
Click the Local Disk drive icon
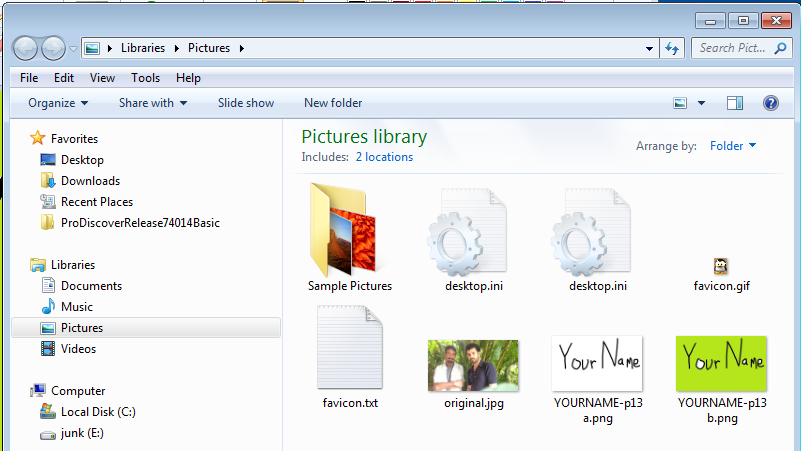tap(48, 411)
